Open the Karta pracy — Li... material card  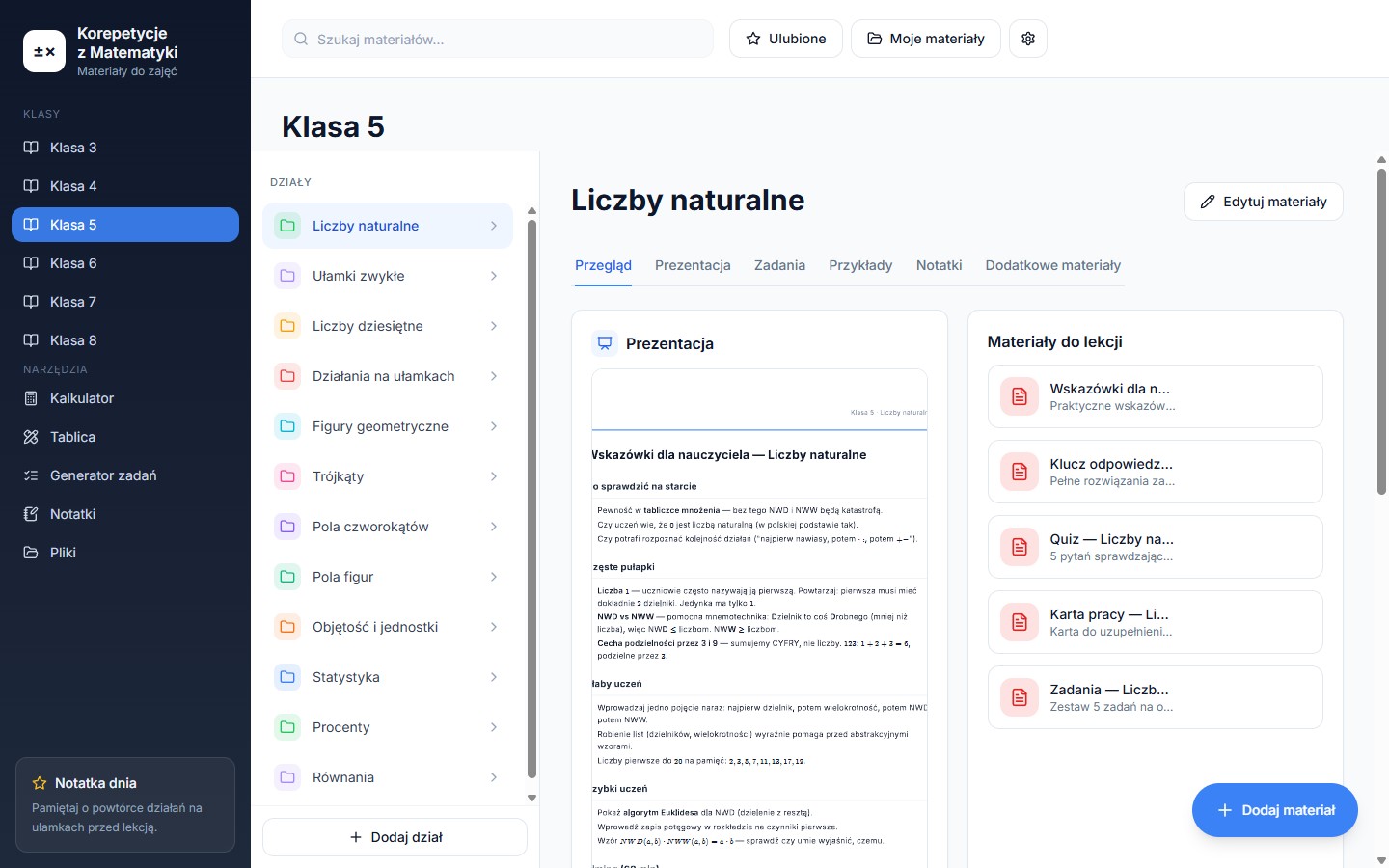click(1155, 622)
